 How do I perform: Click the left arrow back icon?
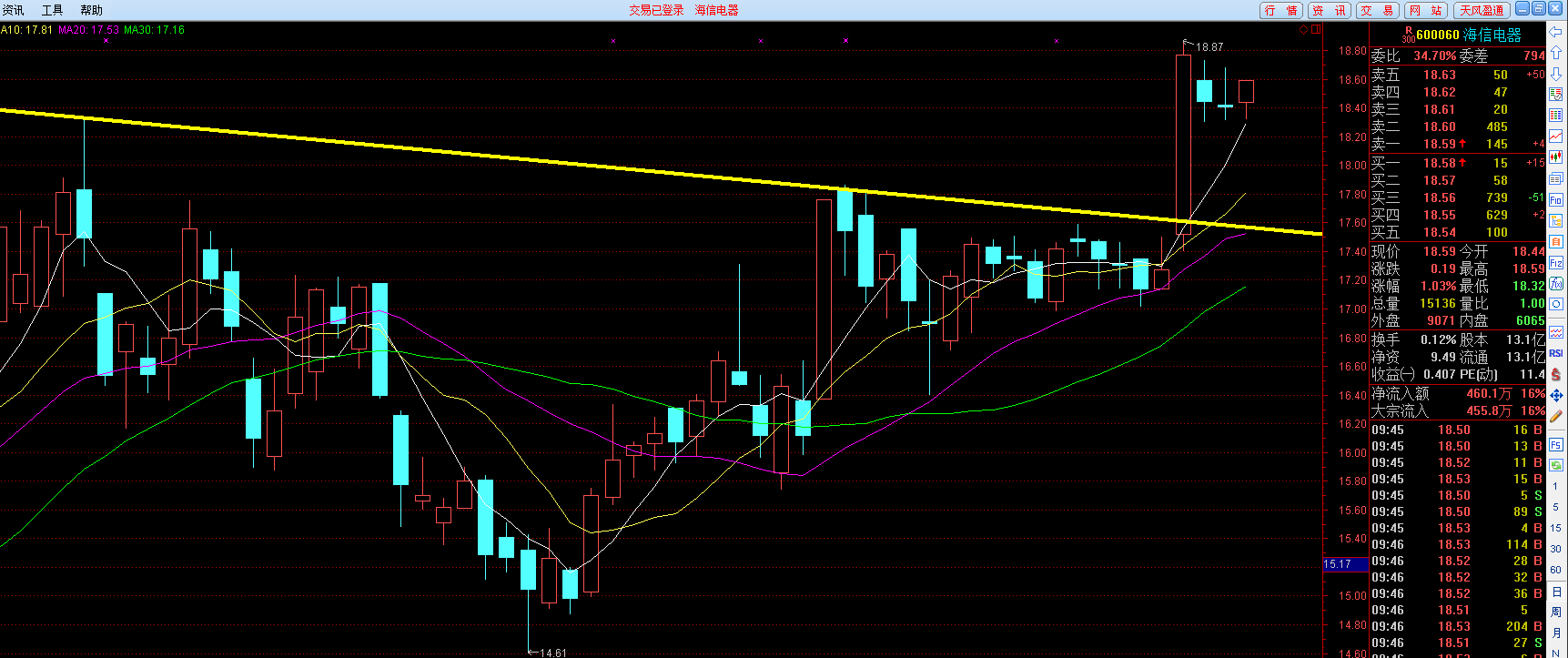(1556, 32)
